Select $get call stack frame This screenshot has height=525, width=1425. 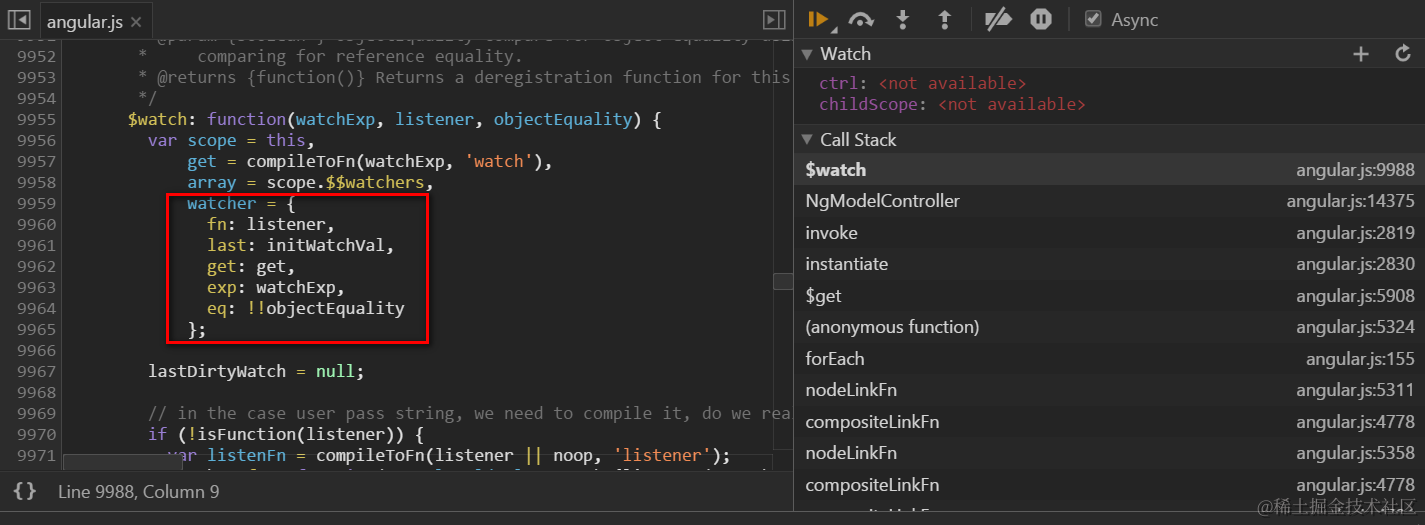point(1109,296)
